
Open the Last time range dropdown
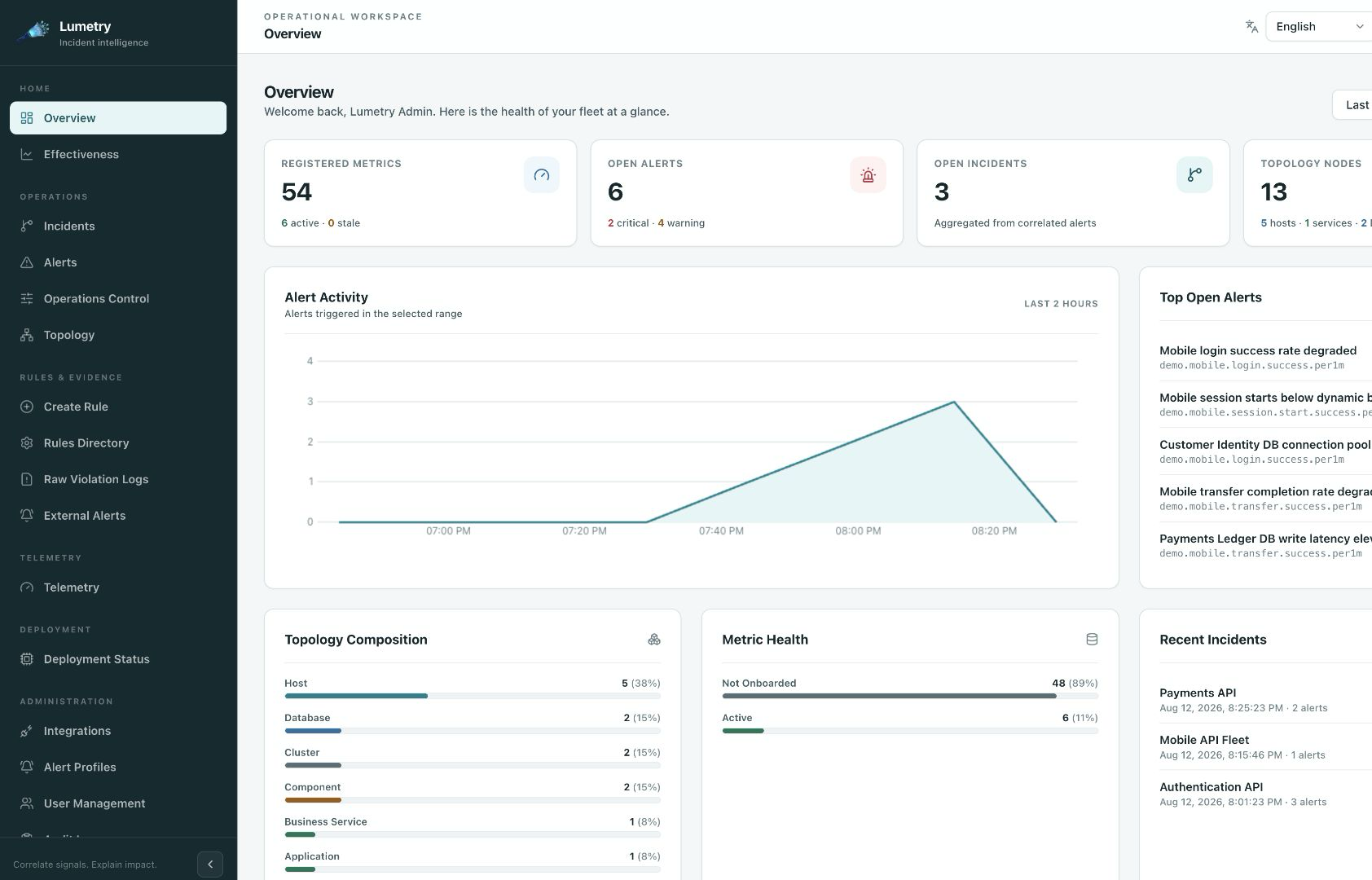pos(1352,105)
